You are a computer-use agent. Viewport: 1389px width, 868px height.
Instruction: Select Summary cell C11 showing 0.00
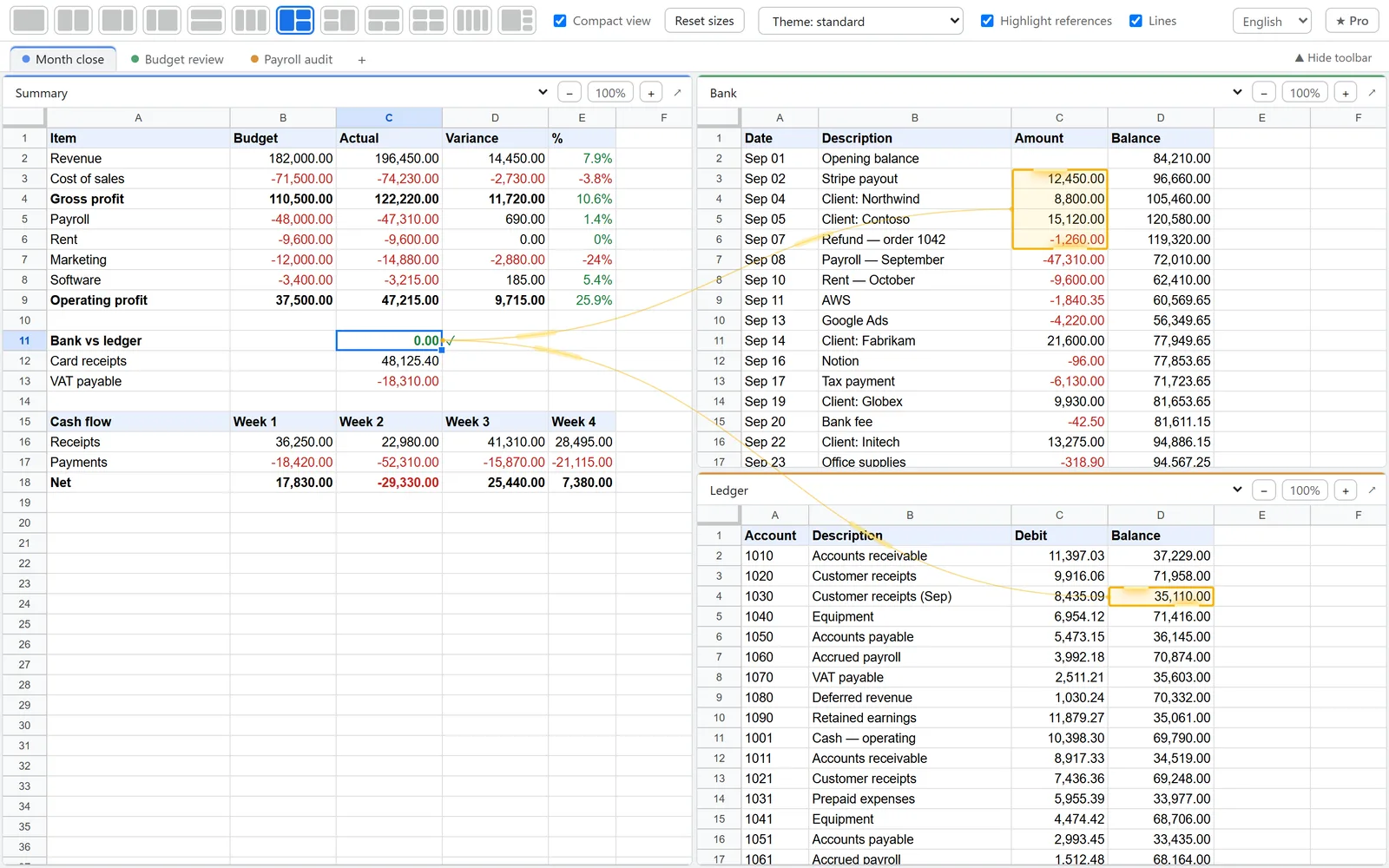pos(389,340)
